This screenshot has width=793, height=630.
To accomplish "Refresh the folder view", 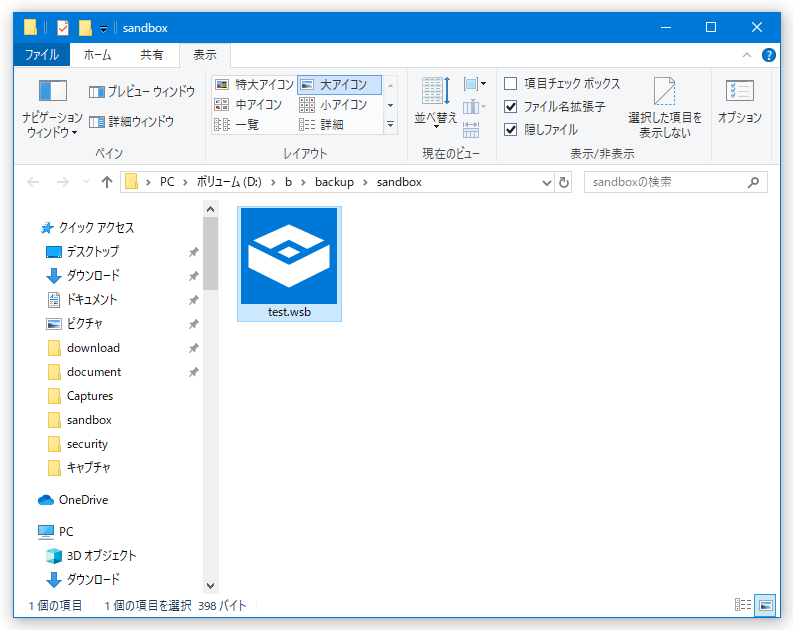I will click(x=564, y=182).
